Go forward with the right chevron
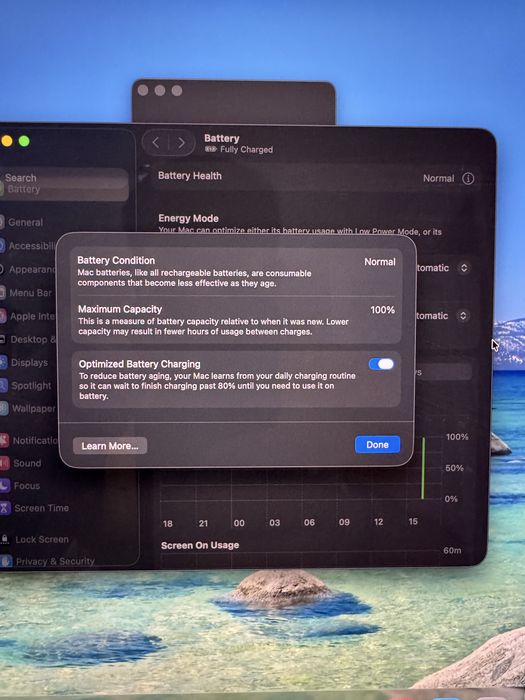Image resolution: width=525 pixels, height=700 pixels. coord(181,143)
